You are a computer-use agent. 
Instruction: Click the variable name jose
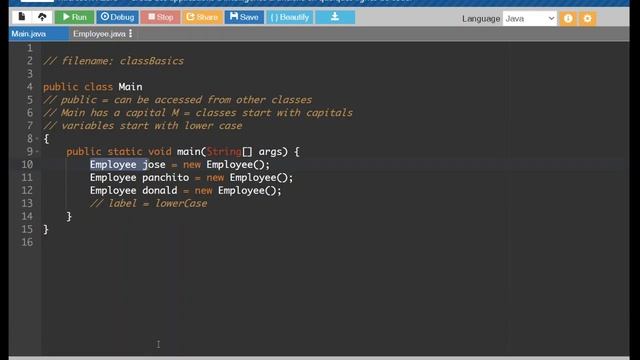click(154, 164)
